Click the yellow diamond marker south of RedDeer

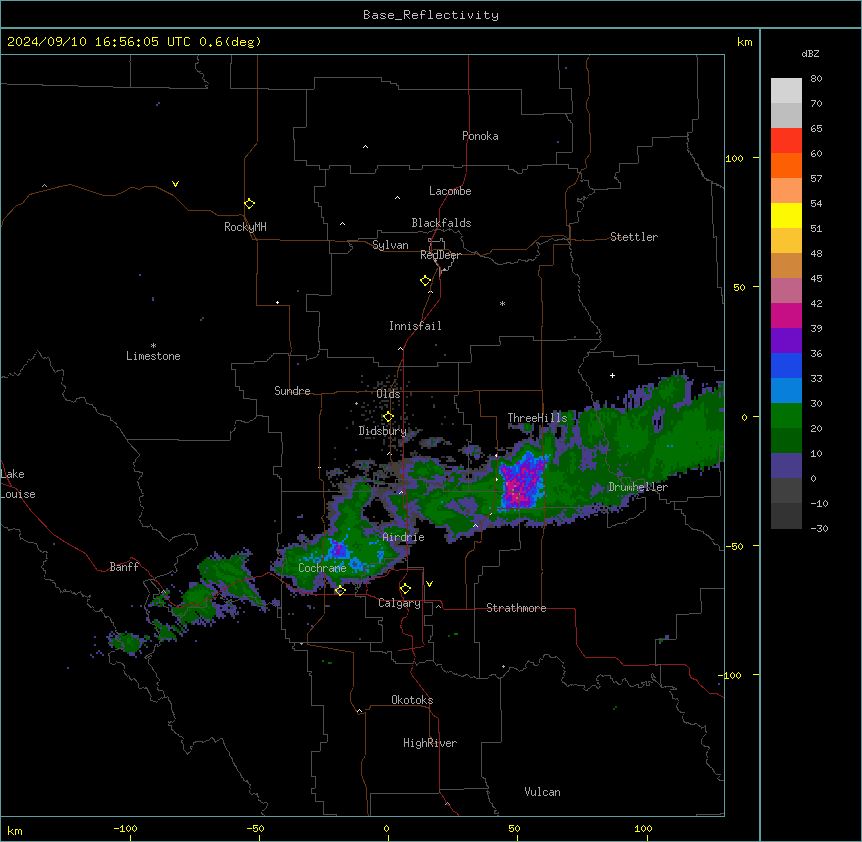point(426,281)
